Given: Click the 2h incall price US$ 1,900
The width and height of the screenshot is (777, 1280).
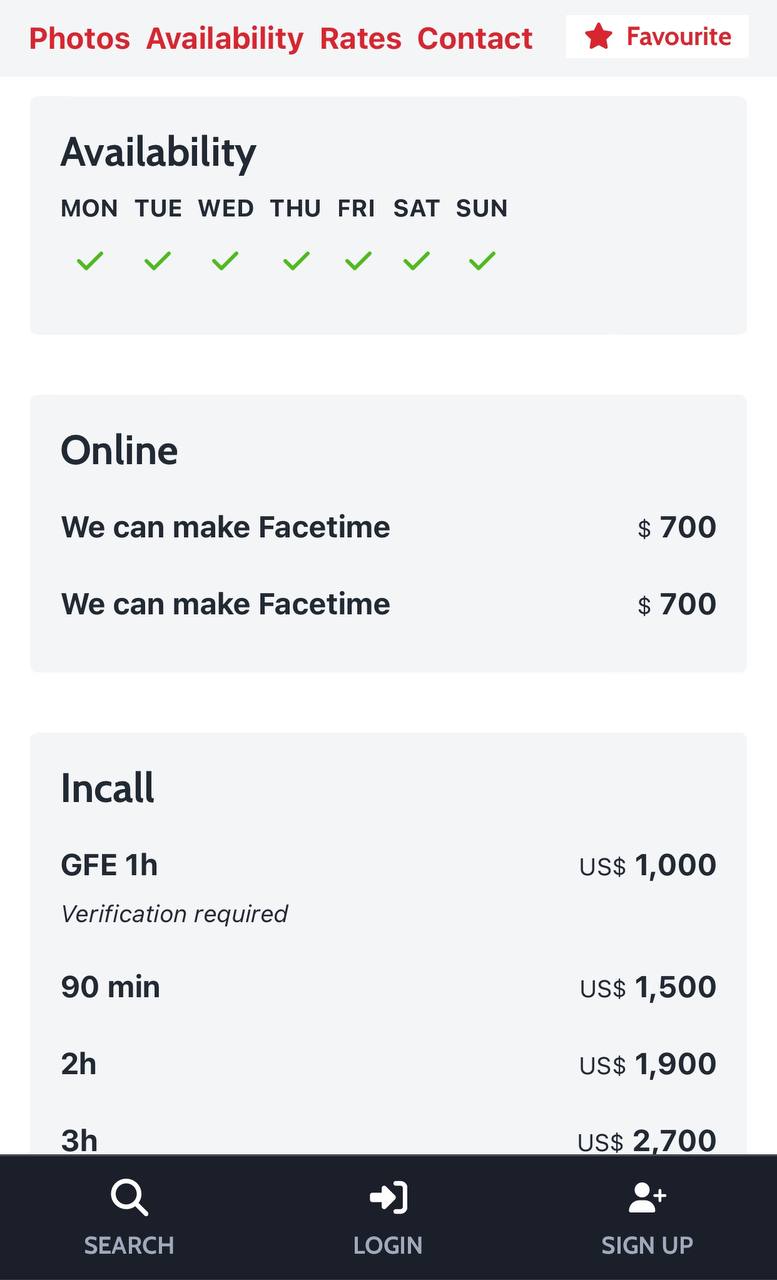Looking at the screenshot, I should pos(648,1064).
